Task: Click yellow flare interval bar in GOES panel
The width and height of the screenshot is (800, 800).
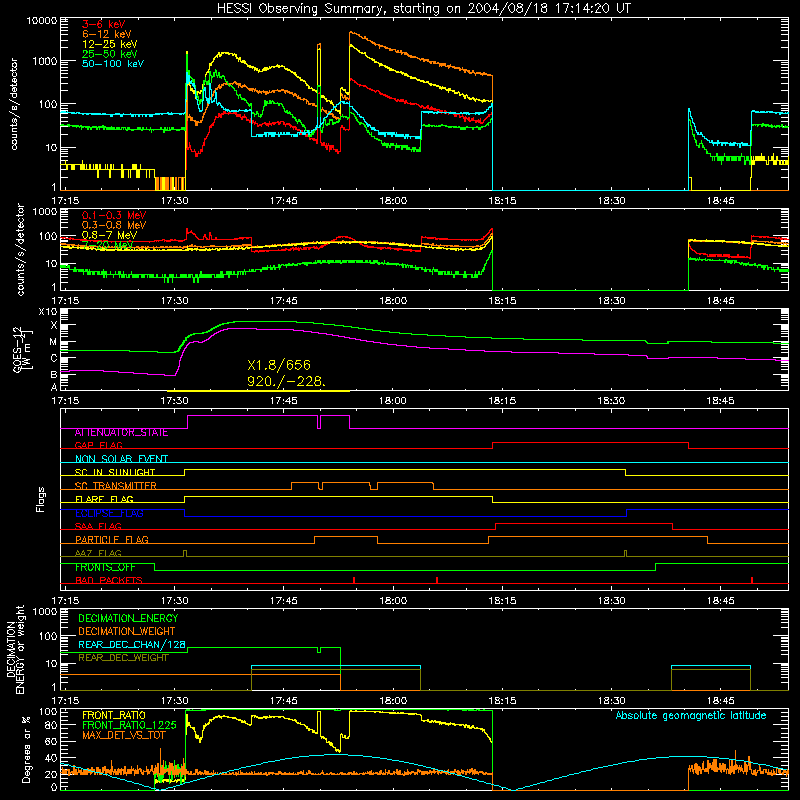Action: click(x=258, y=391)
